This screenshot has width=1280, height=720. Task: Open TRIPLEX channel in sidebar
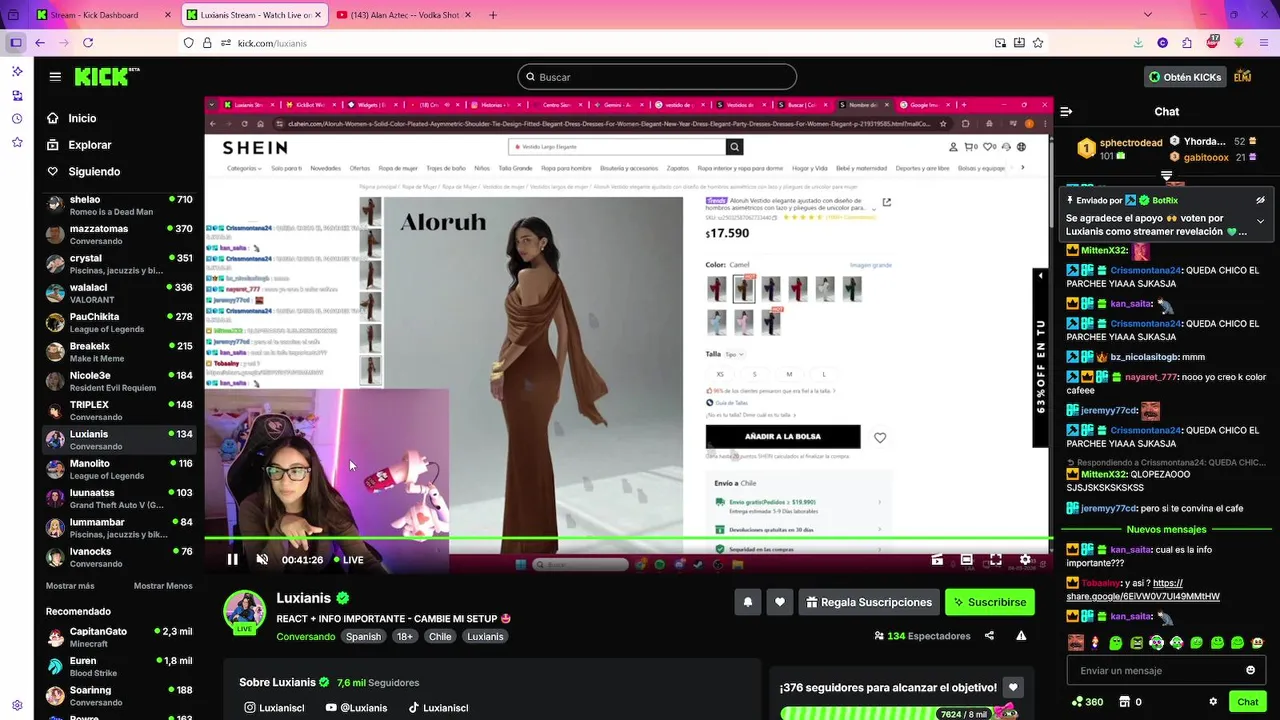click(x=119, y=411)
